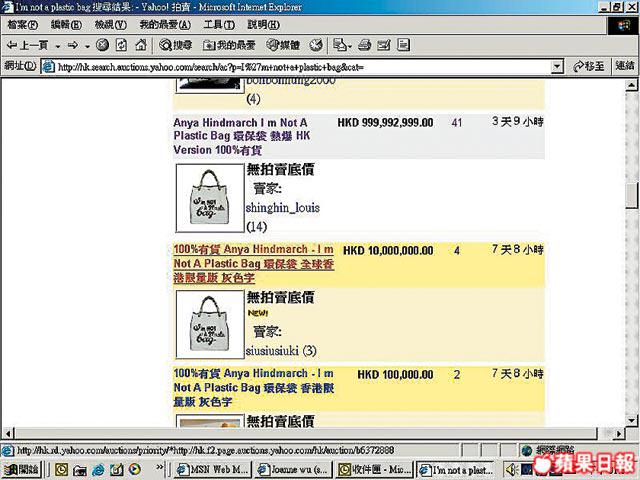Viewport: 640px width, 480px height.
Task: Click the Outlook quick launch icon
Action: (x=61, y=469)
